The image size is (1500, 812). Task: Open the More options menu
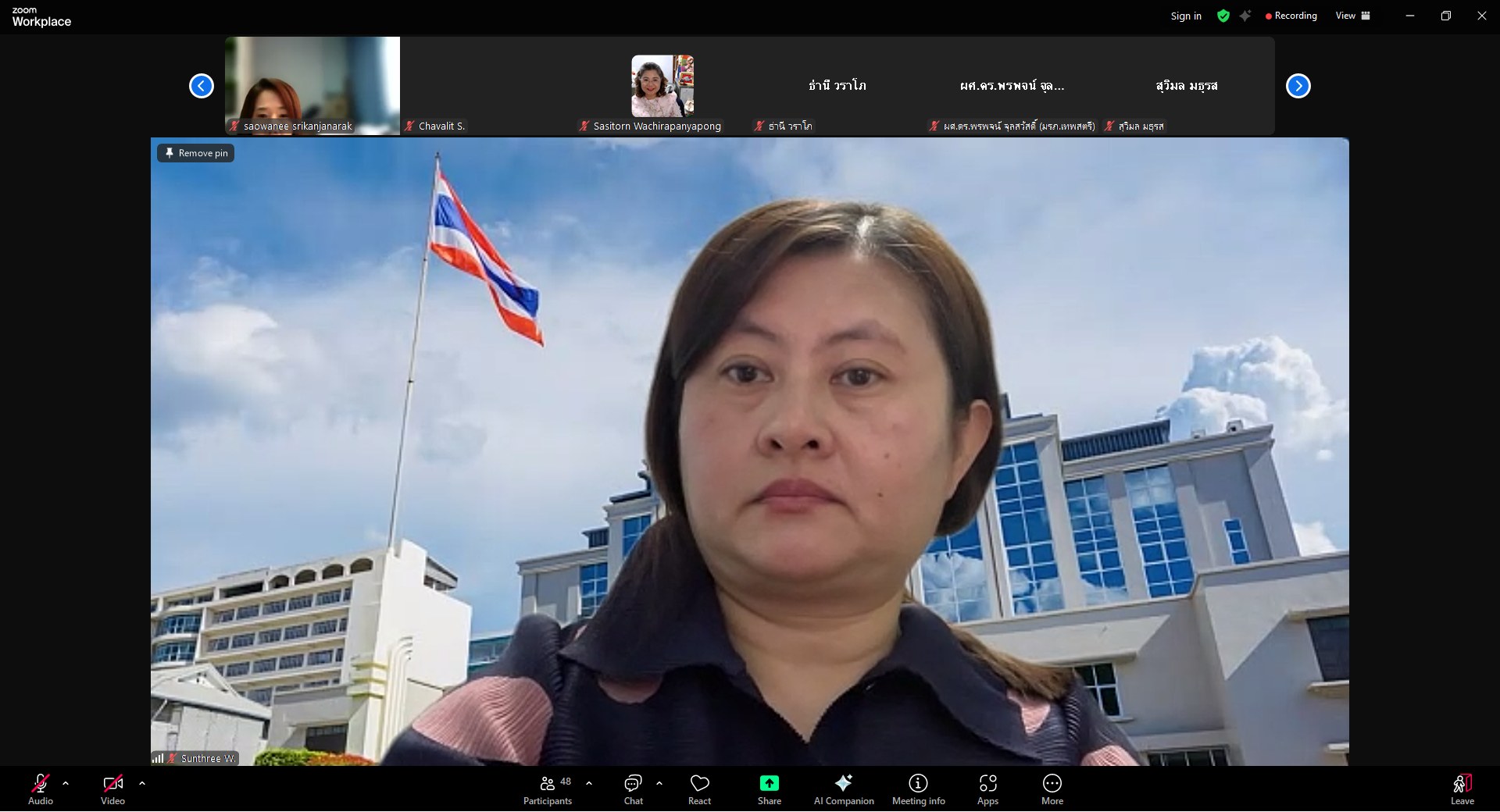[1052, 789]
